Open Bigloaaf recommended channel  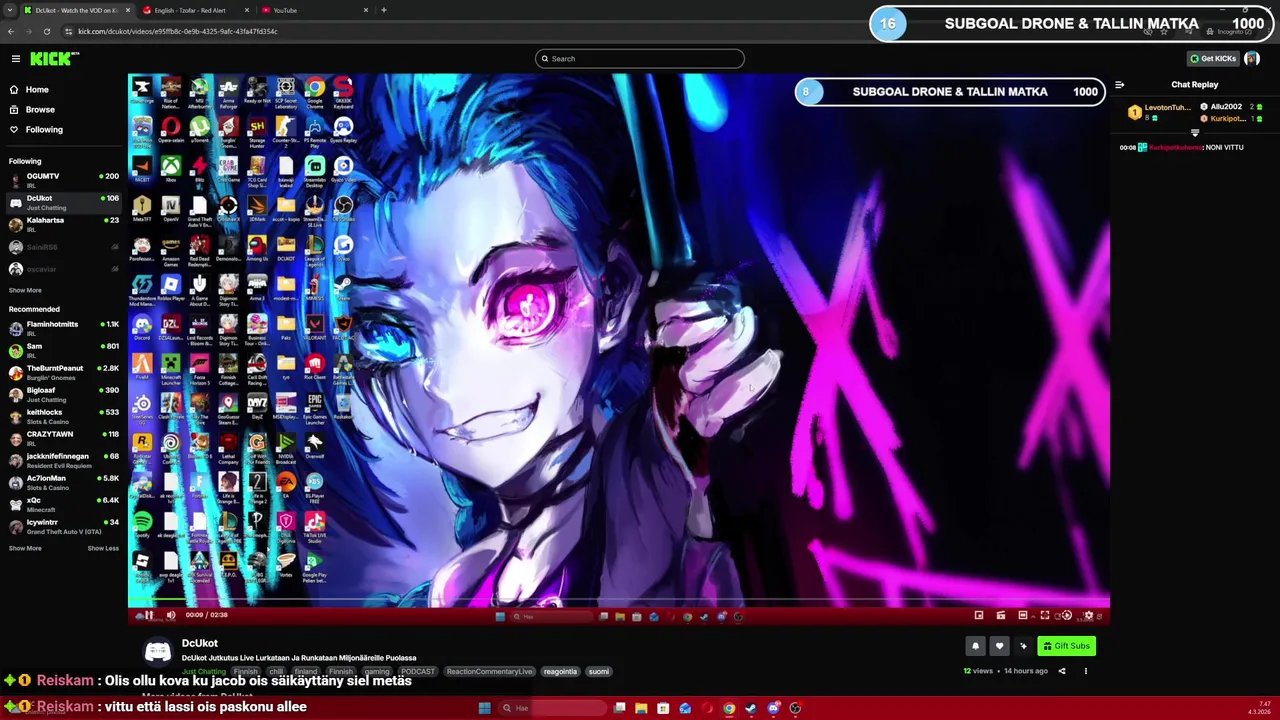(63, 394)
